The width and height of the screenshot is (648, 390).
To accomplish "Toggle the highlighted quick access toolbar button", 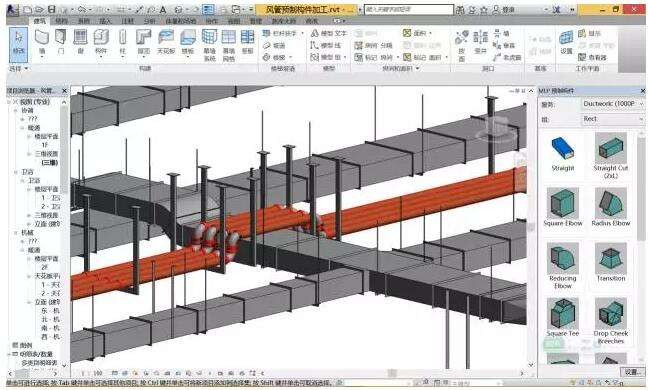I will point(209,9).
